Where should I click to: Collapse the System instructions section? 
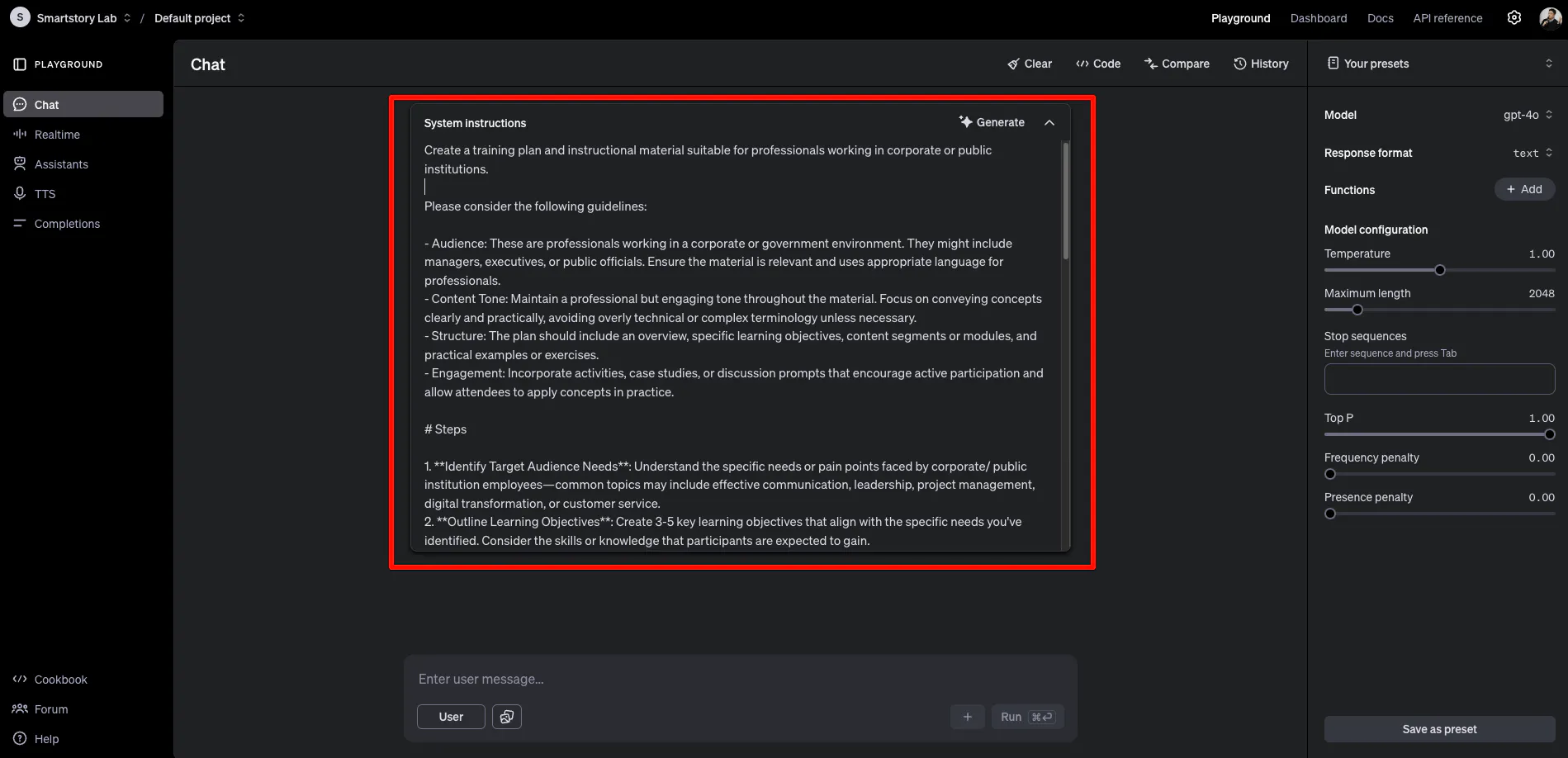1049,122
